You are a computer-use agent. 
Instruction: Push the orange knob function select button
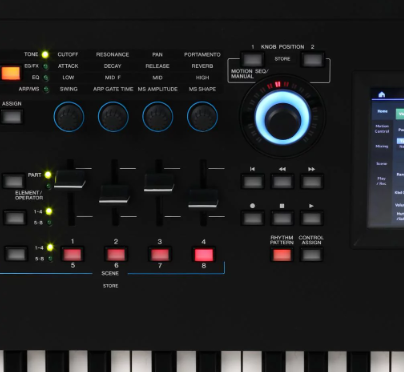point(11,73)
